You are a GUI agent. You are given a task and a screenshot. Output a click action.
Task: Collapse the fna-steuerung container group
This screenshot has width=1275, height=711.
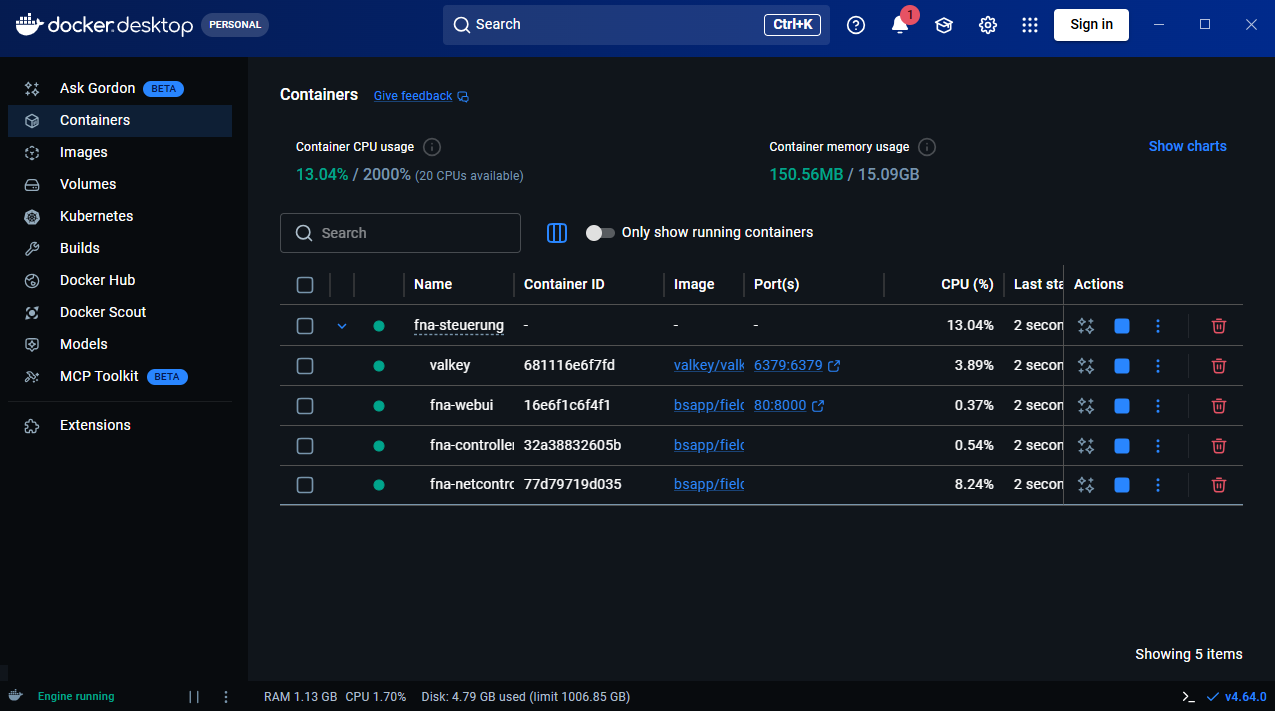point(342,326)
